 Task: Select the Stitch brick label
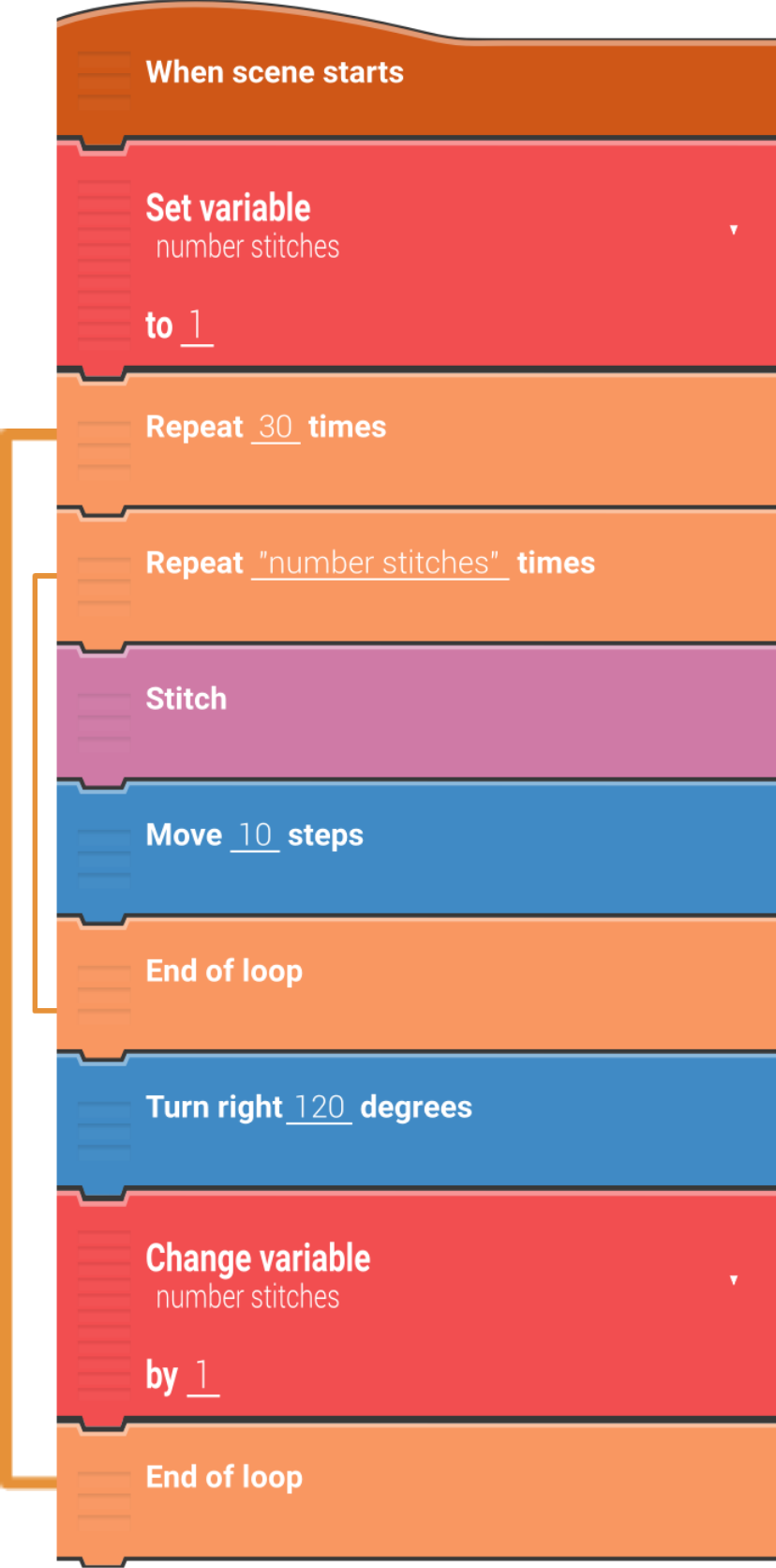pos(187,700)
